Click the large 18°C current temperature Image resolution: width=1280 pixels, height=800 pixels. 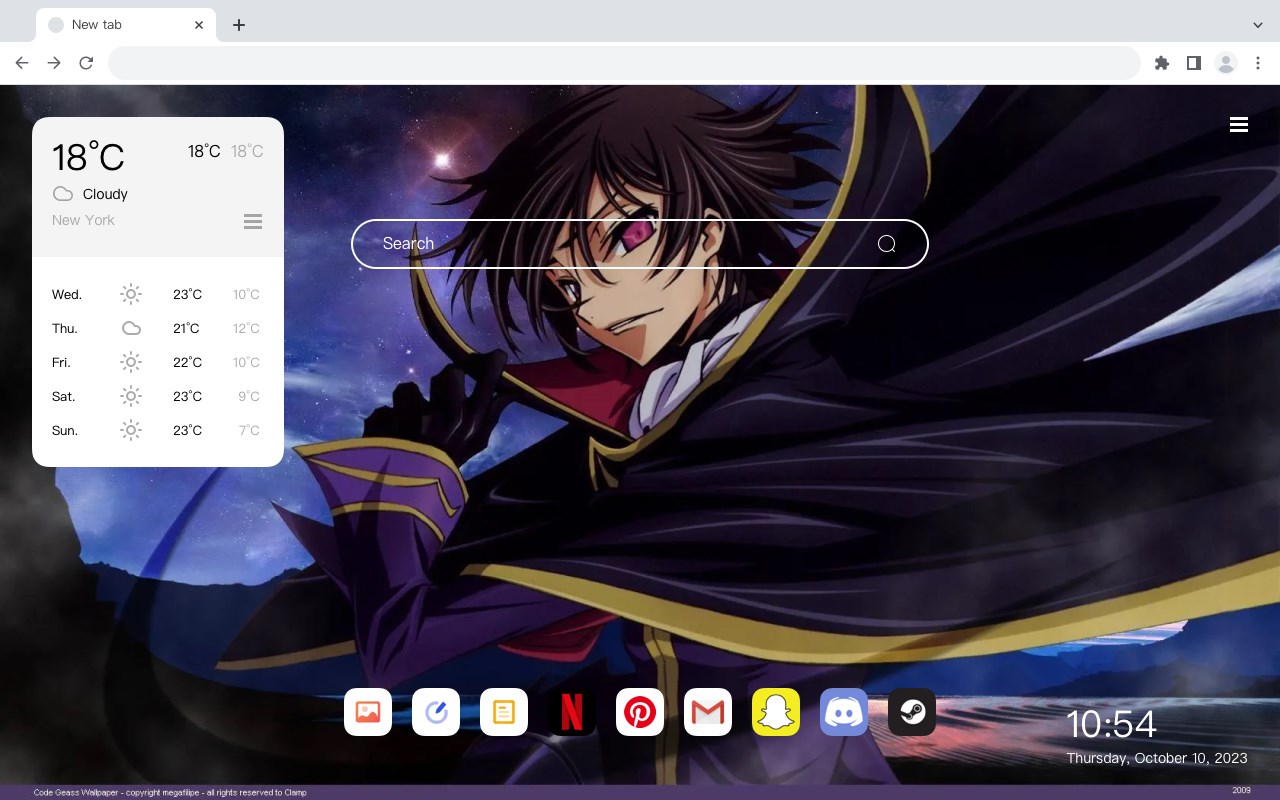tap(88, 157)
